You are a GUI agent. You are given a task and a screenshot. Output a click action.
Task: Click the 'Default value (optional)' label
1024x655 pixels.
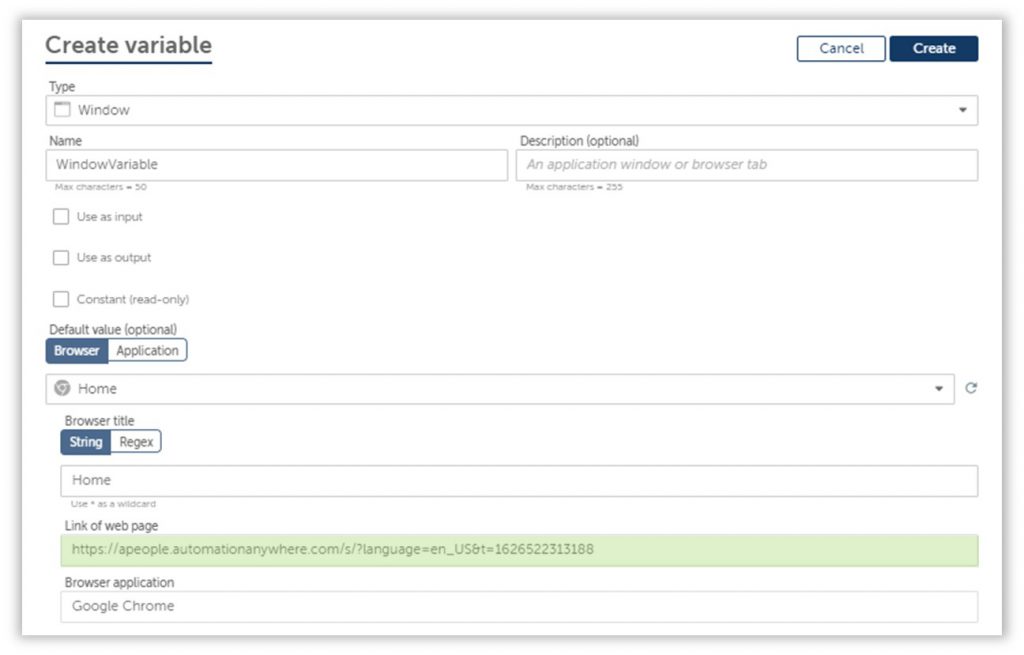pyautogui.click(x=113, y=329)
